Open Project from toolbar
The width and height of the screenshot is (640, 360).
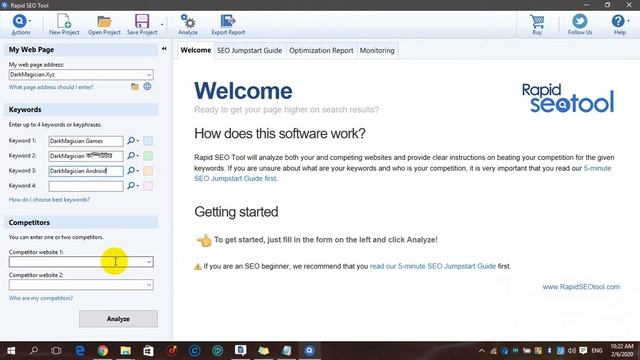pos(104,24)
